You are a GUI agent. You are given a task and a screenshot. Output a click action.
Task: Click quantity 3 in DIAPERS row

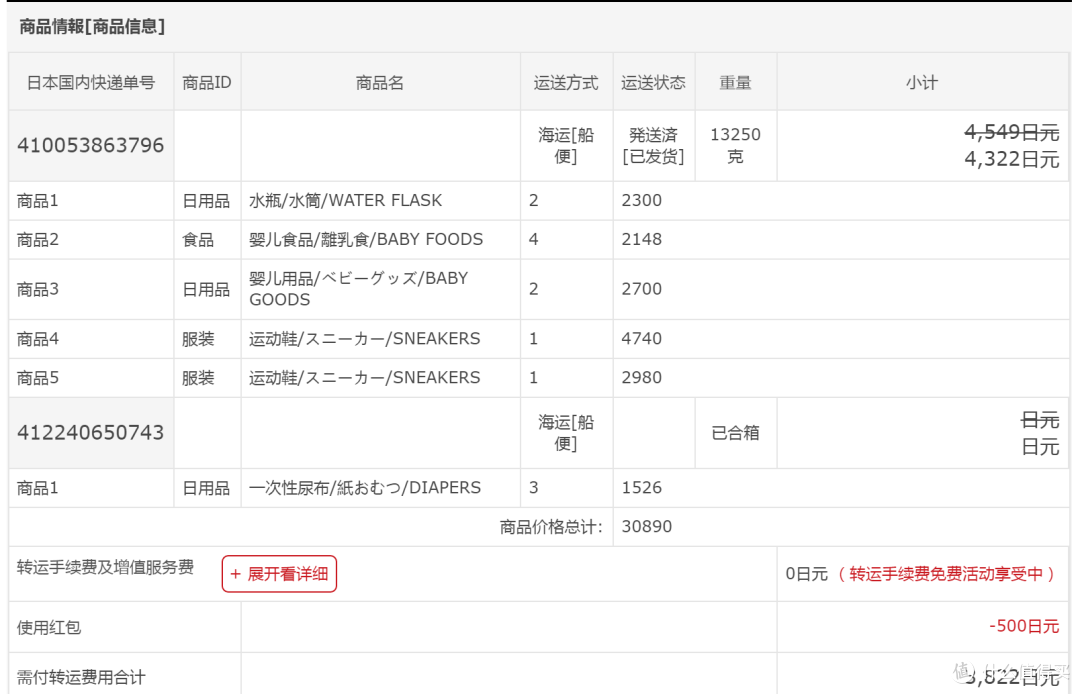534,487
